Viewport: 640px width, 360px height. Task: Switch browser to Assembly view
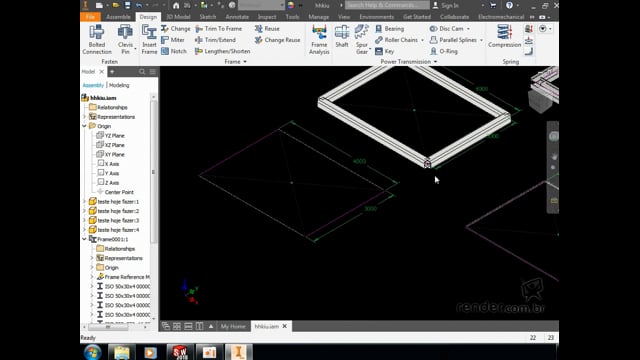[x=93, y=85]
